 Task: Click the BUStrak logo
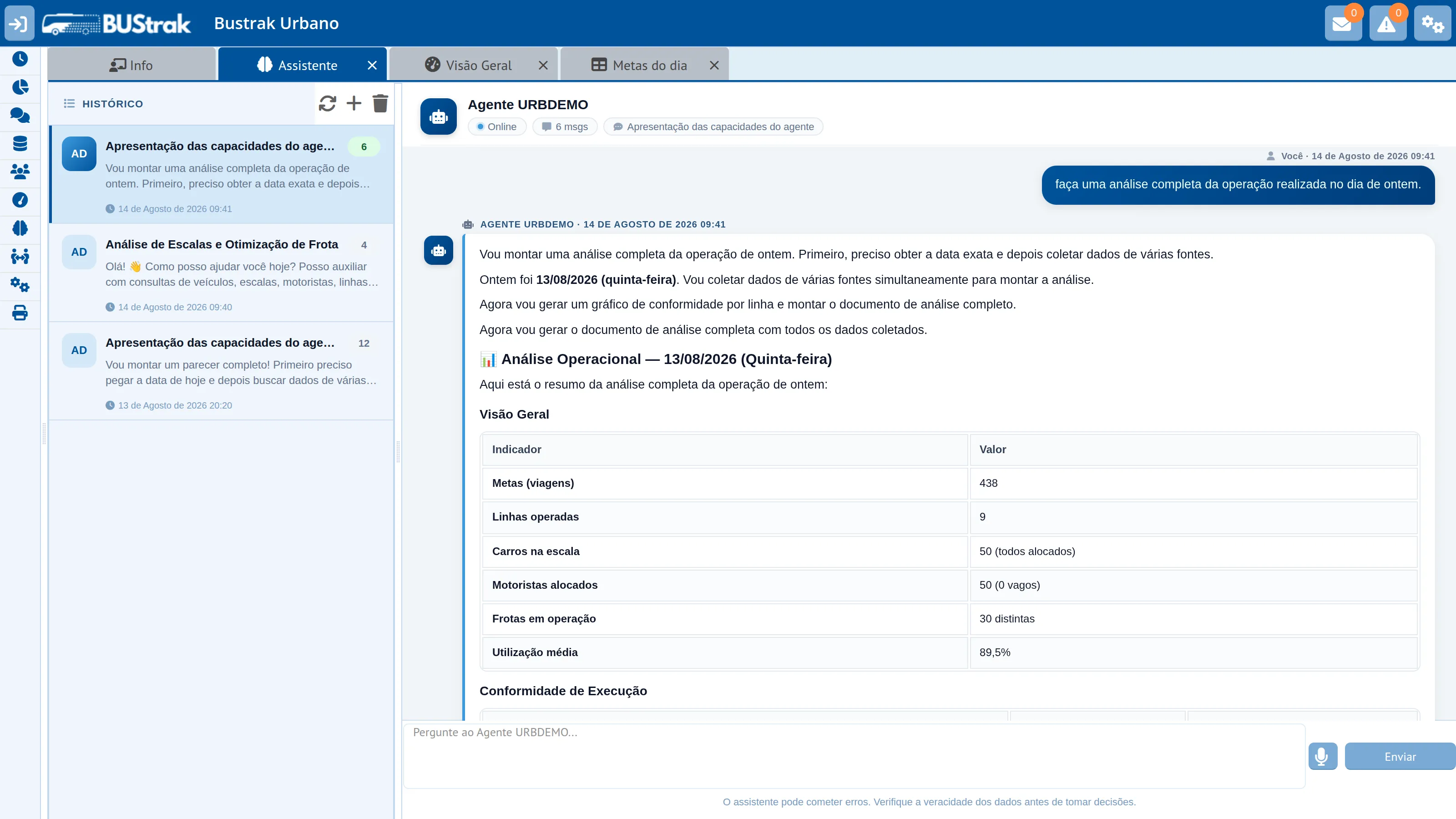coord(117,24)
